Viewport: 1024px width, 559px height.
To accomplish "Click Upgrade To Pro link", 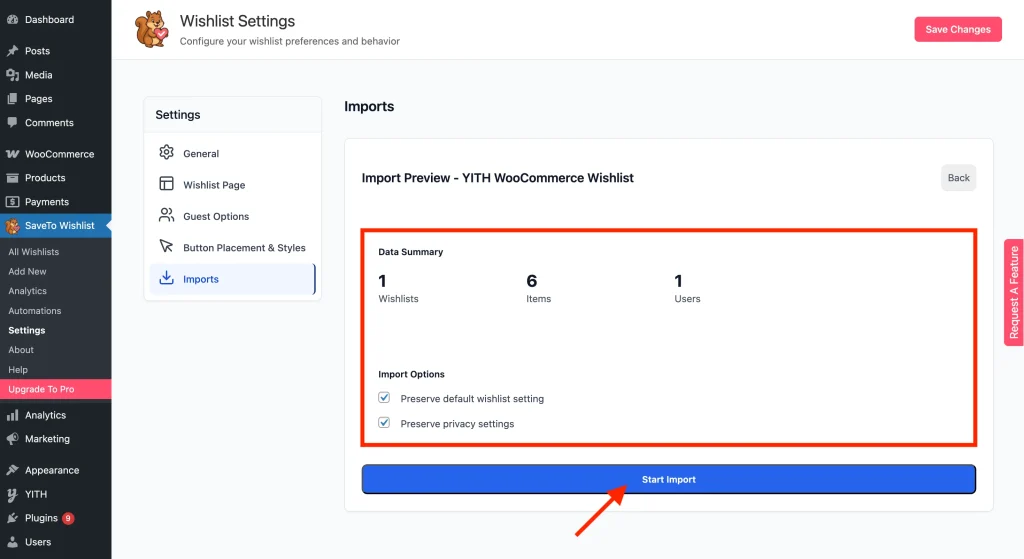I will pyautogui.click(x=41, y=389).
